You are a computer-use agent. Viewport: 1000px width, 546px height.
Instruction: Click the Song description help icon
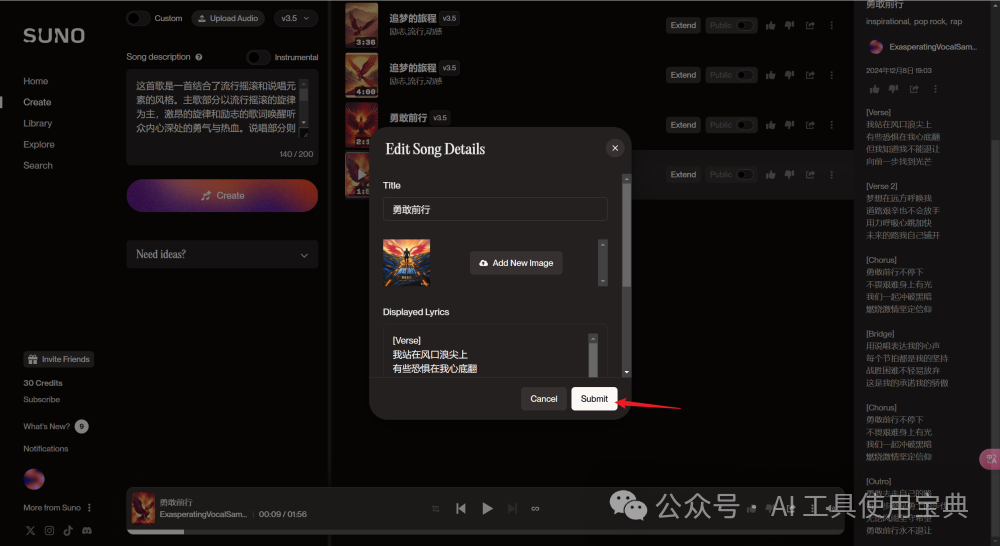199,57
